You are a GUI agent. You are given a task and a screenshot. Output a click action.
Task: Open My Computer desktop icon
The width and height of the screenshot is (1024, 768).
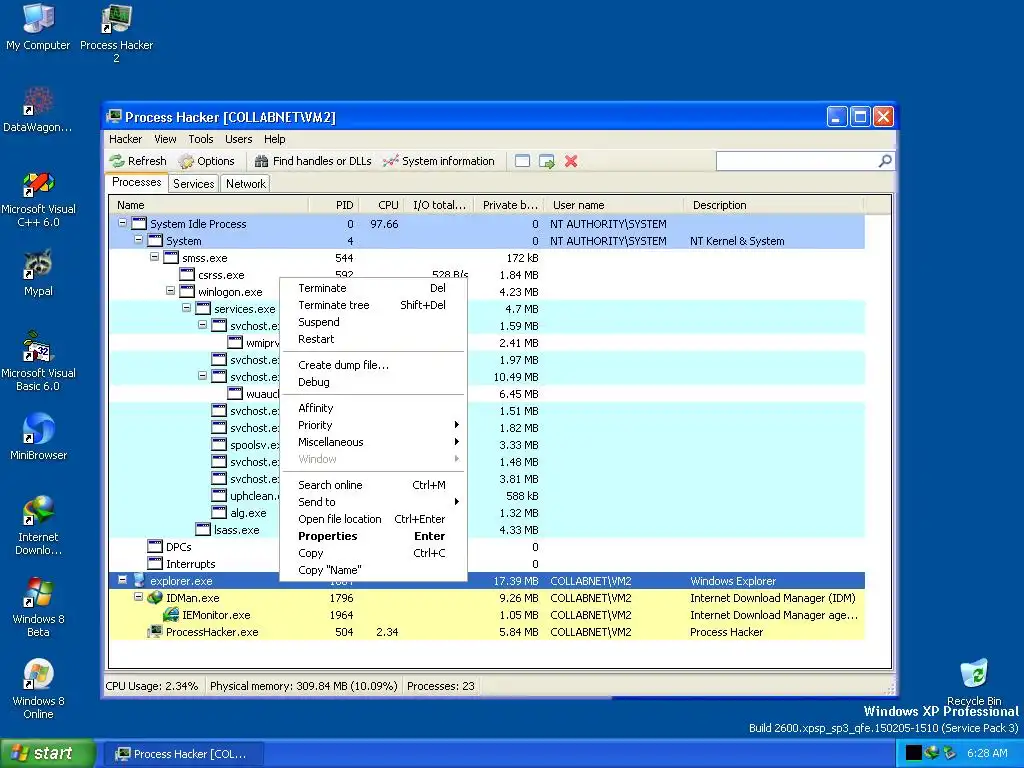[x=38, y=27]
